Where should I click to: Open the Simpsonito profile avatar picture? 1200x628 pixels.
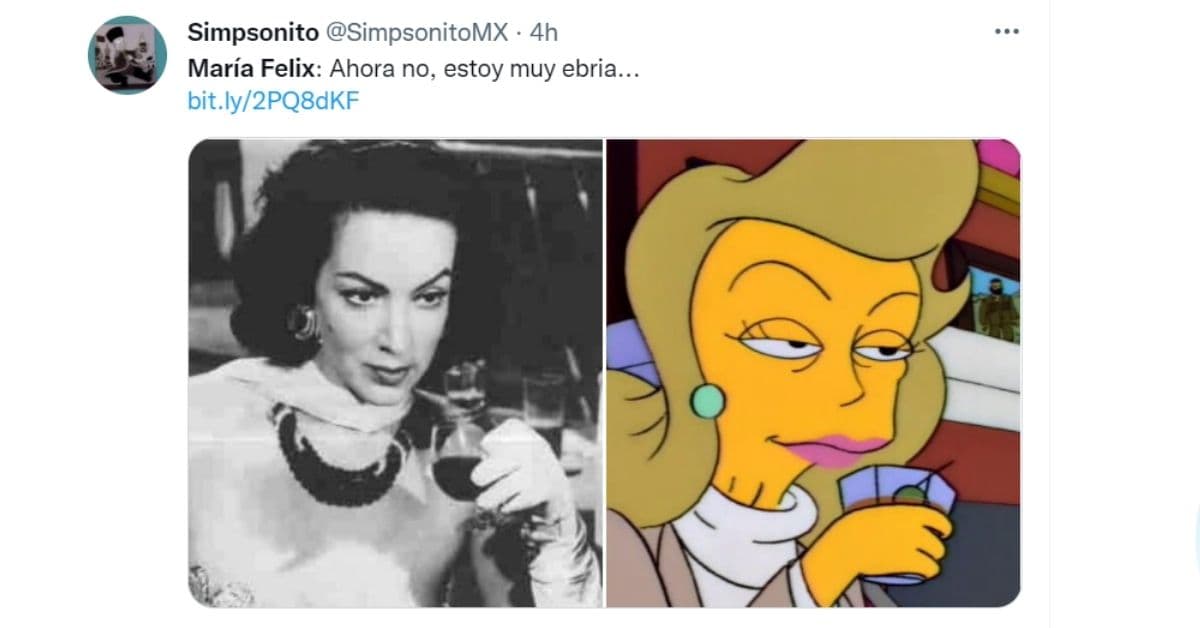pyautogui.click(x=127, y=55)
